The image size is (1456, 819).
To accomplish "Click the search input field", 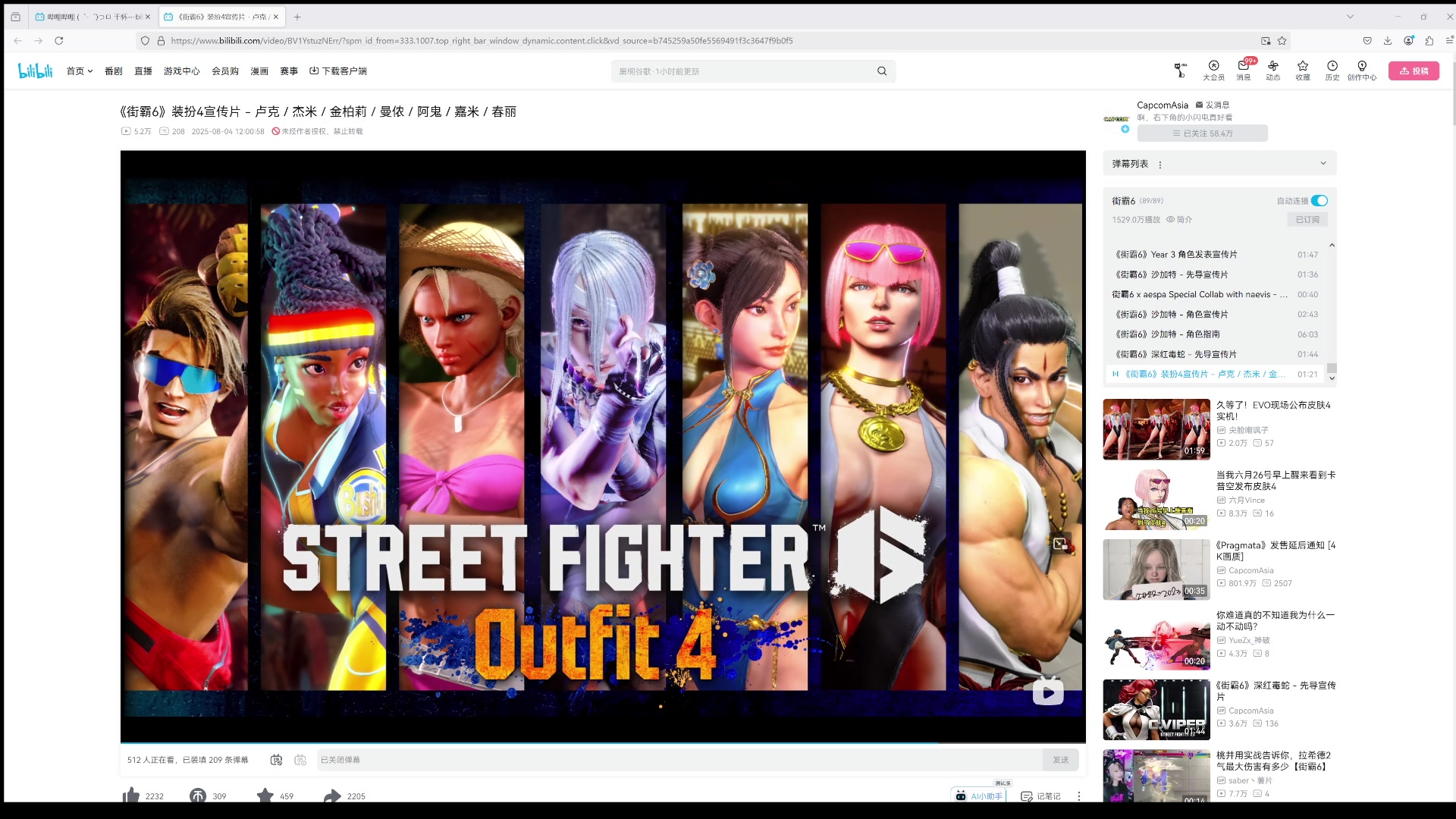I will click(x=743, y=71).
